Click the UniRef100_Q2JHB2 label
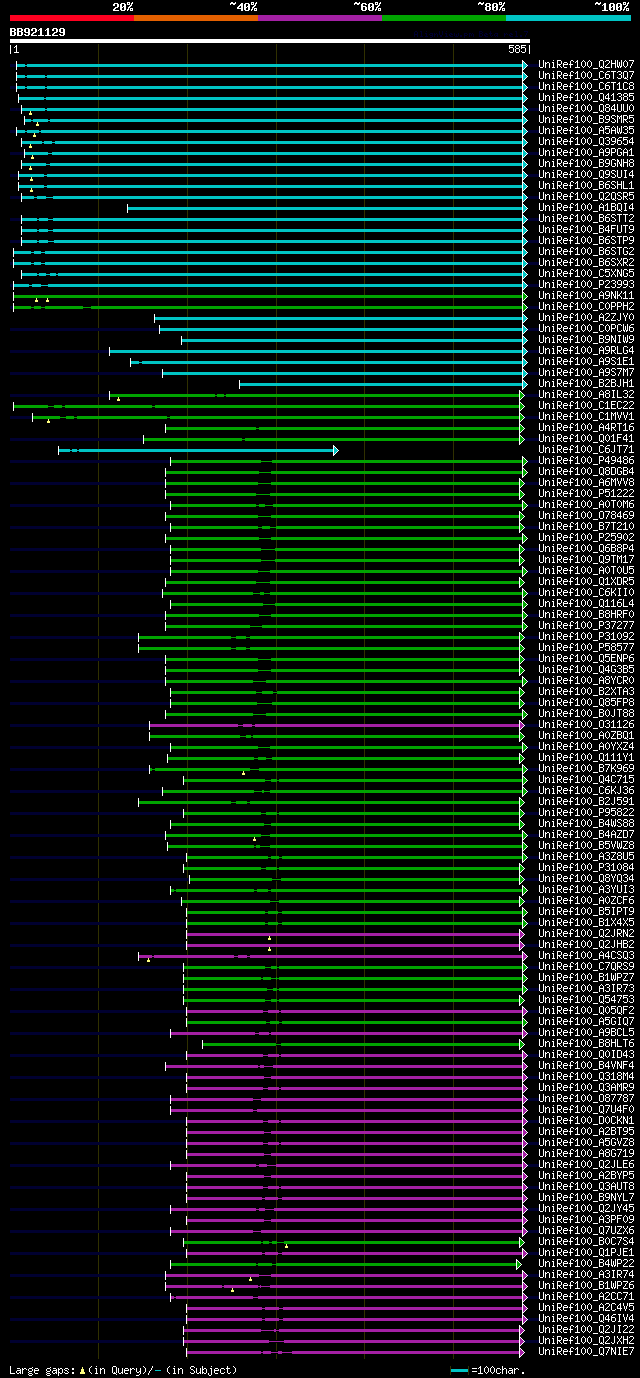Image resolution: width=640 pixels, height=1378 pixels. tap(586, 944)
